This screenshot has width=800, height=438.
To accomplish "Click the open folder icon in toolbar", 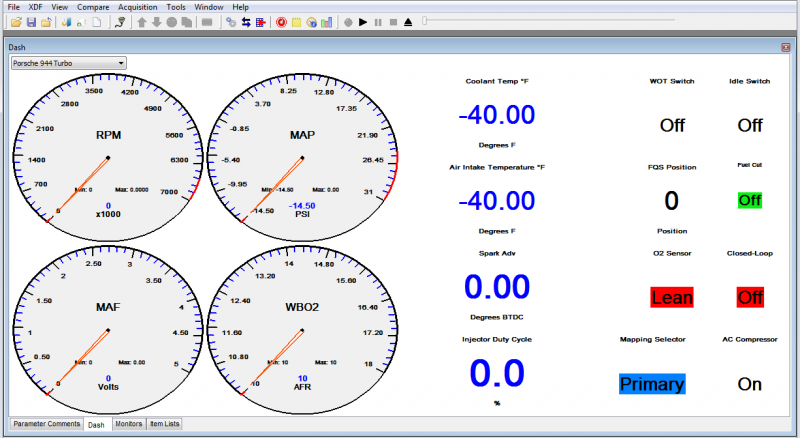I will click(16, 21).
